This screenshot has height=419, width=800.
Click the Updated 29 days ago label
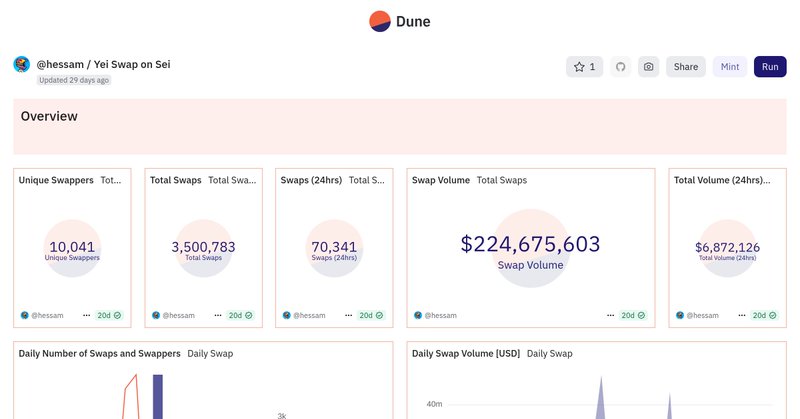point(74,80)
